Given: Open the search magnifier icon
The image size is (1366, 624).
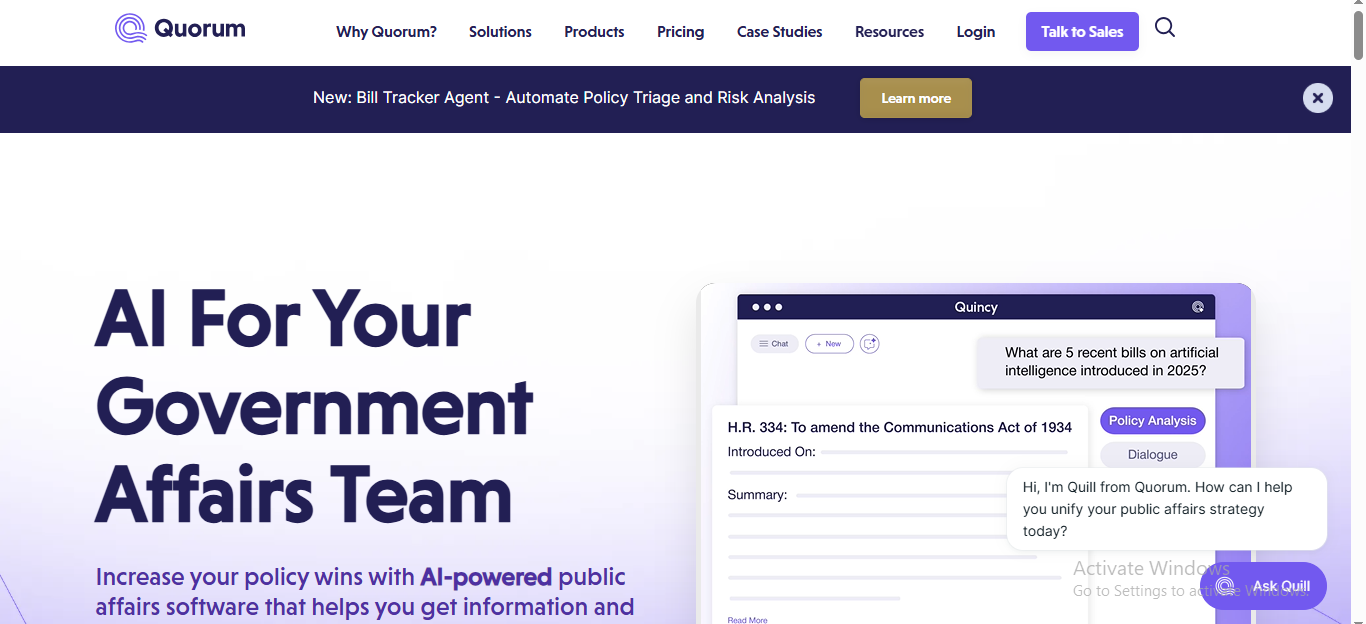Looking at the screenshot, I should [1165, 28].
